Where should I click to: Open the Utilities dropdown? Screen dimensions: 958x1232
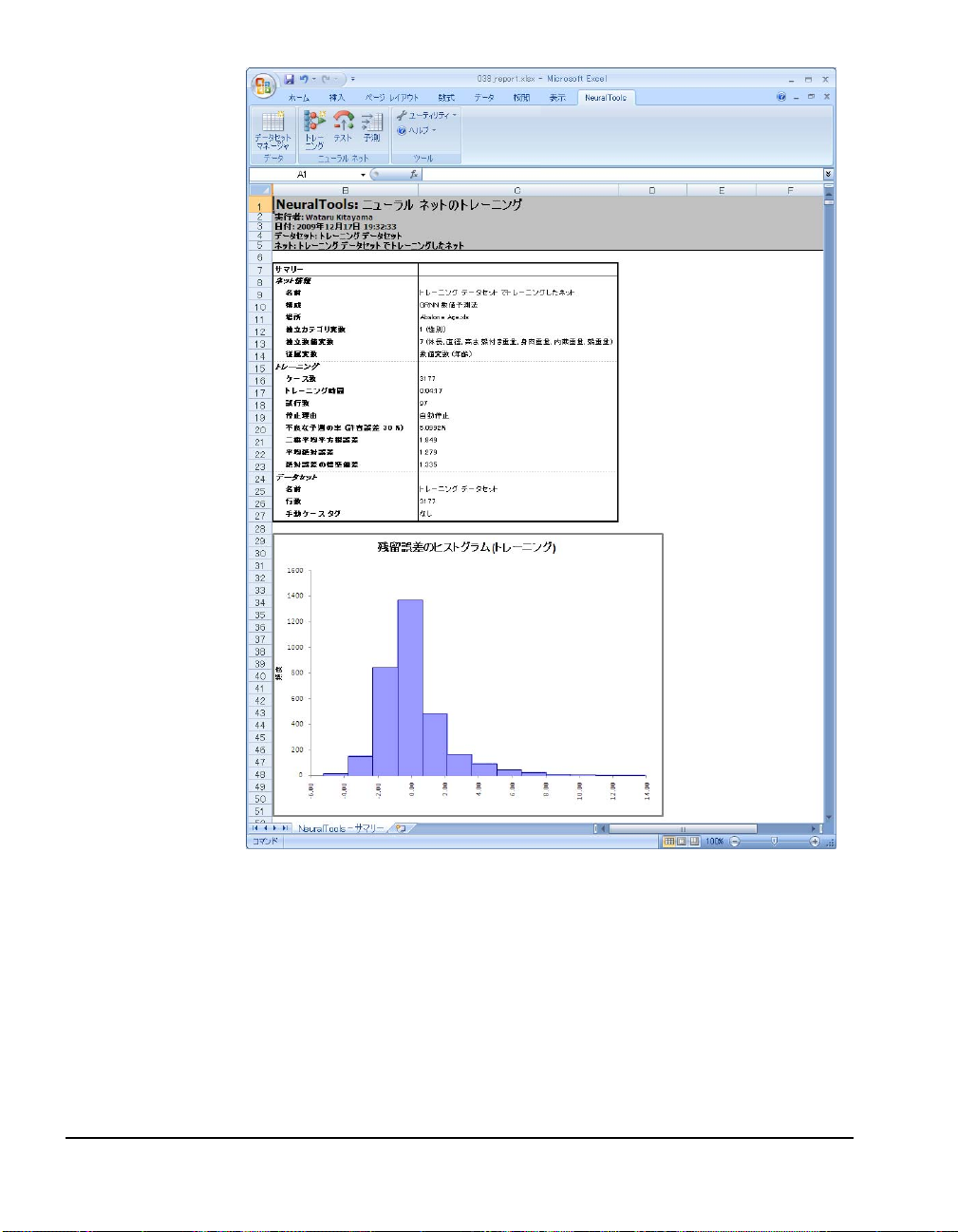tap(426, 115)
